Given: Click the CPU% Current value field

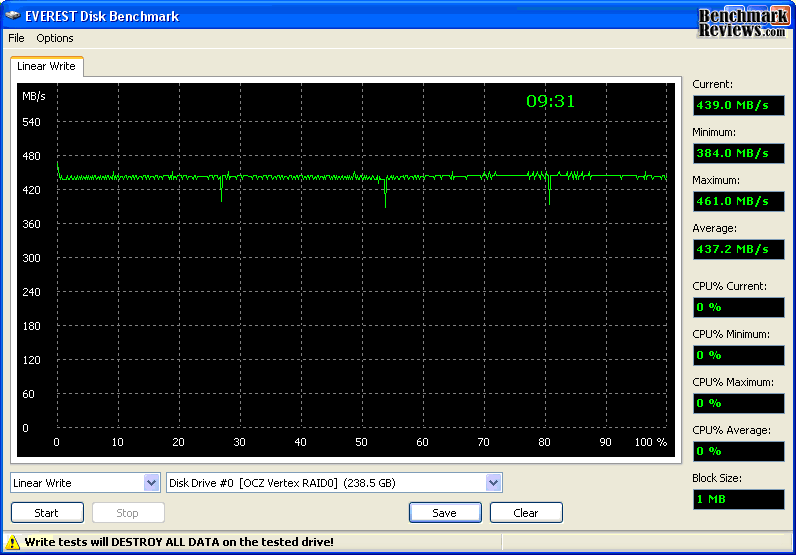Looking at the screenshot, I should (x=738, y=307).
